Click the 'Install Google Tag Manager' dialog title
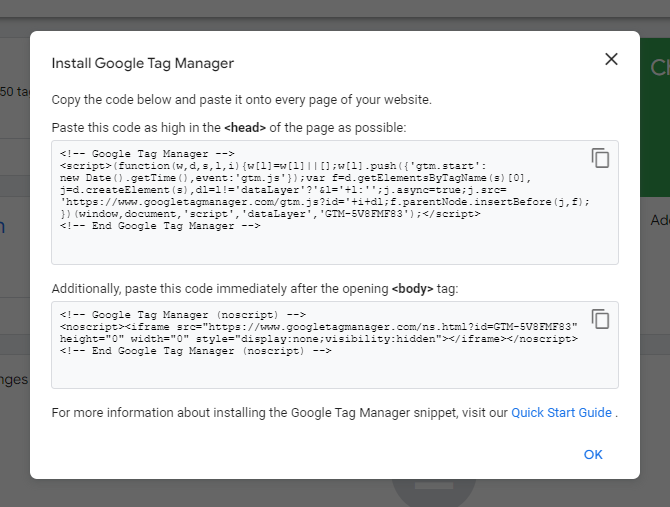Viewport: 670px width, 507px height. (143, 63)
